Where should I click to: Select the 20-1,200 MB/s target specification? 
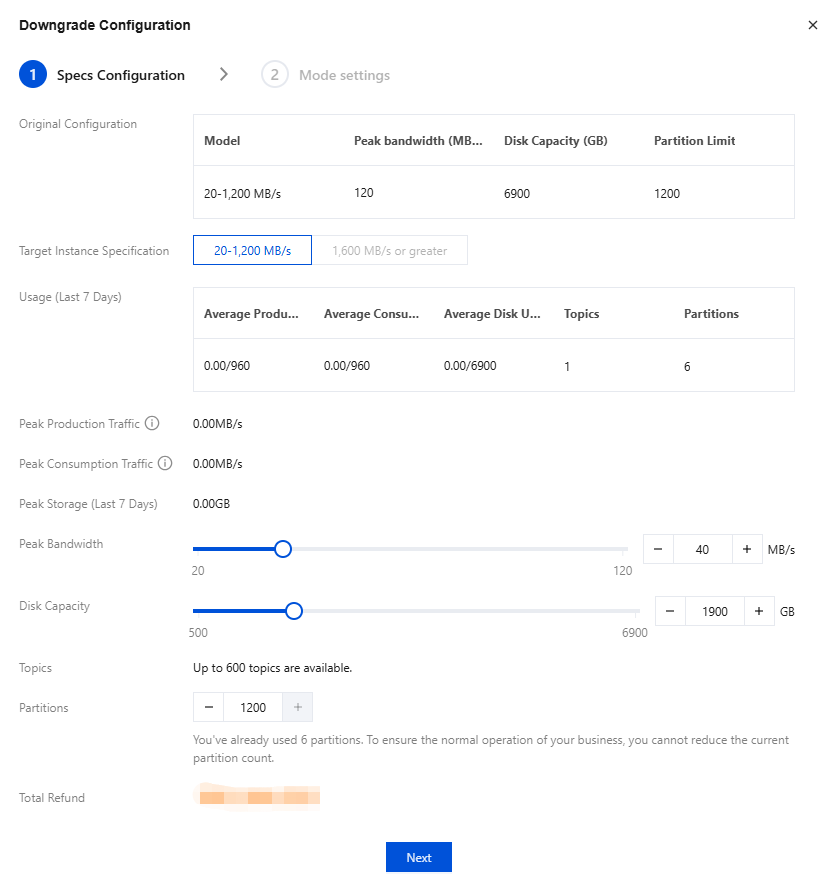click(x=252, y=251)
